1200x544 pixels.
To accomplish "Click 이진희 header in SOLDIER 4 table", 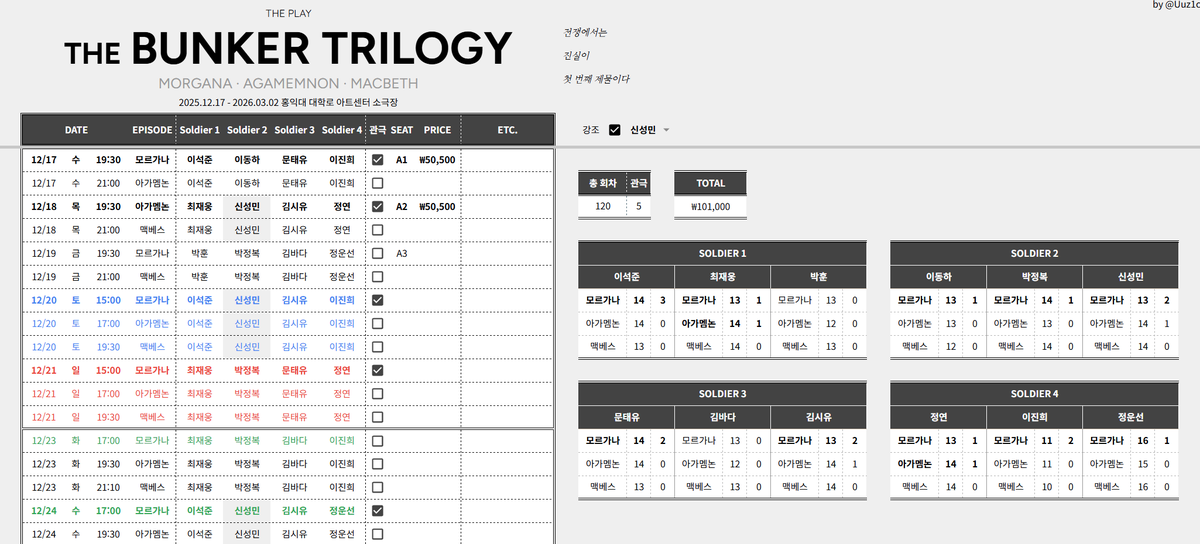I will [x=1034, y=417].
